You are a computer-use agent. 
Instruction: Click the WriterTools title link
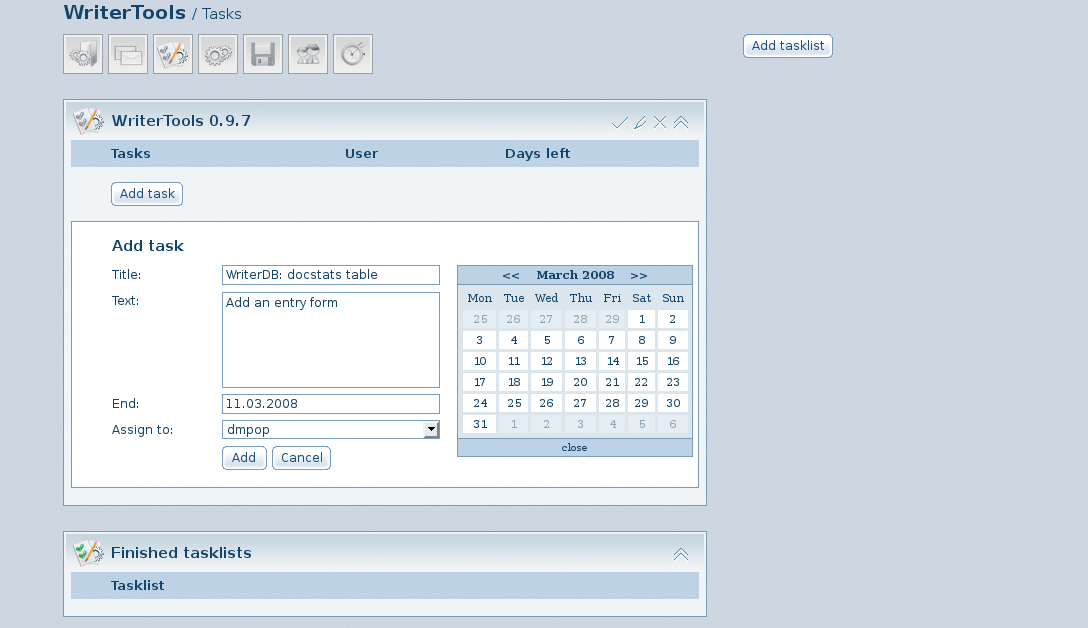[x=125, y=12]
